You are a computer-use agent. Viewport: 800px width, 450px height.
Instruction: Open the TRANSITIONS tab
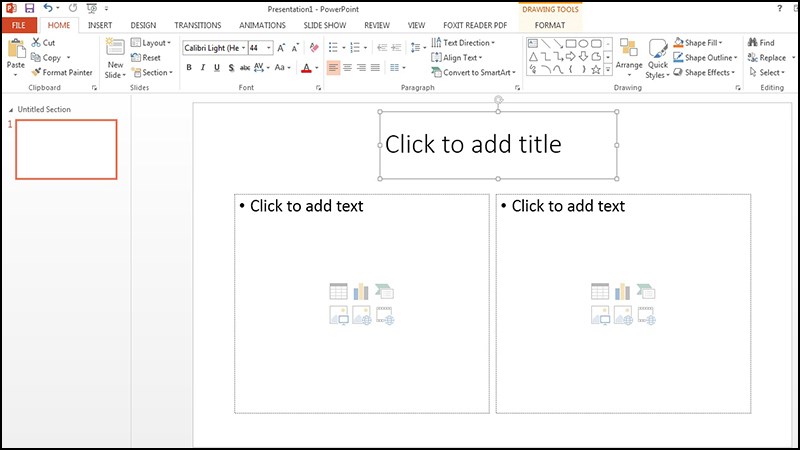(197, 24)
